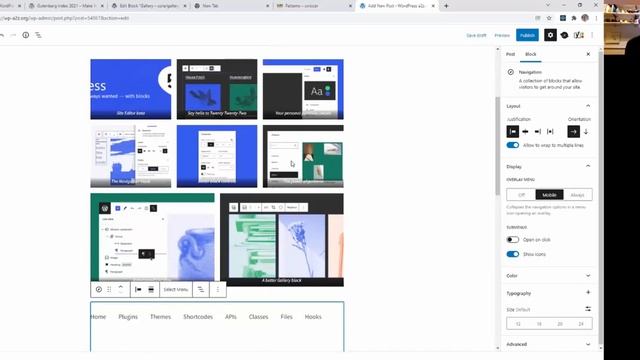Switch to Edit Block Gallery browser tab
This screenshot has height=360, width=640.
pyautogui.click(x=149, y=6)
